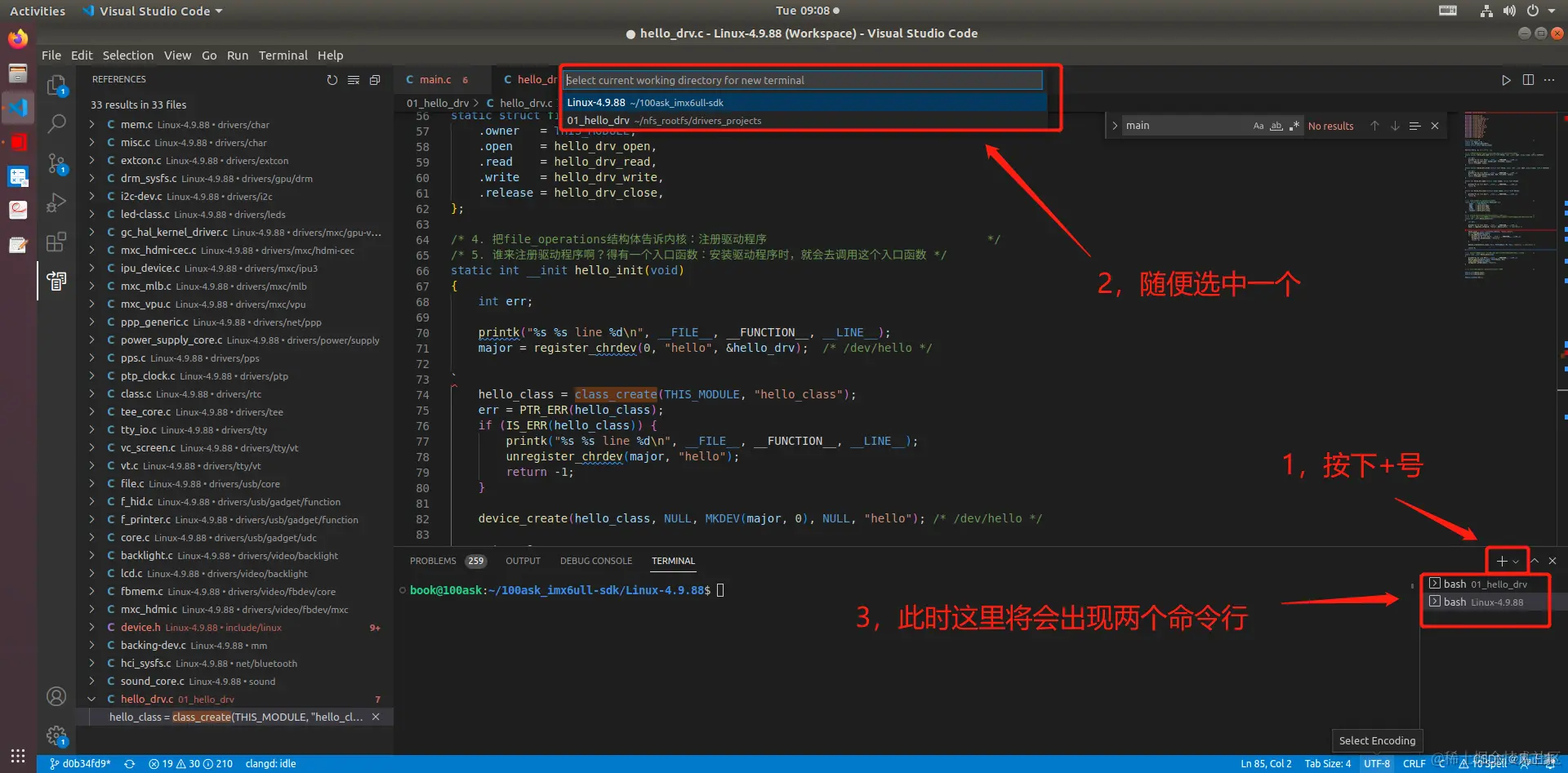Click the working directory search input
This screenshot has height=773, width=1568.
pos(804,80)
